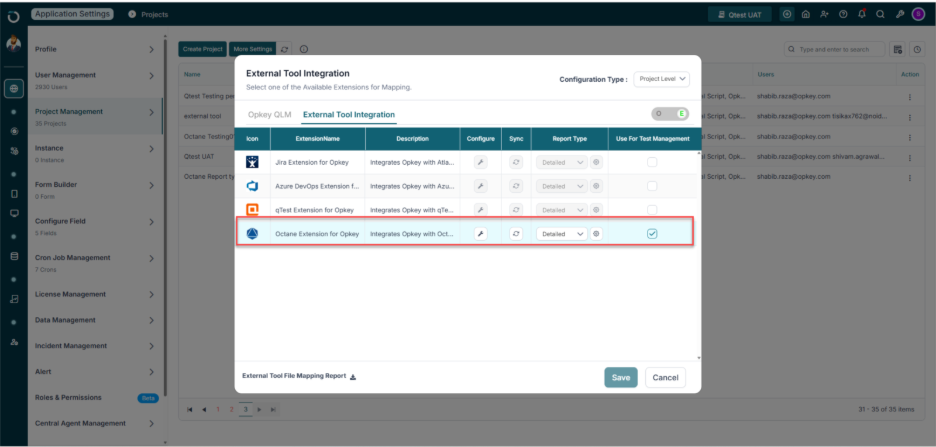This screenshot has width=936, height=447.
Task: Check Test Management for Jira Extension
Action: coord(652,162)
